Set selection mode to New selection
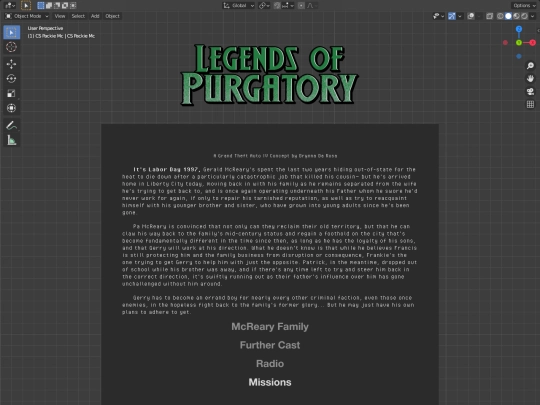The width and height of the screenshot is (540, 405). tap(41, 6)
